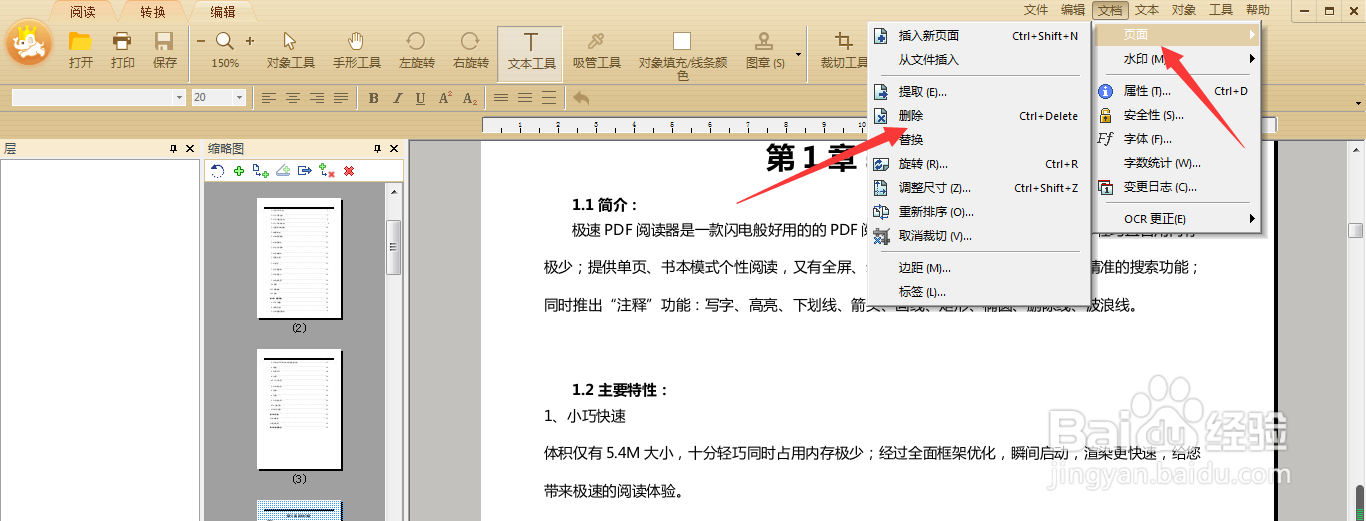
Task: Pick the 吸管工具 eyedropper
Action: point(596,49)
